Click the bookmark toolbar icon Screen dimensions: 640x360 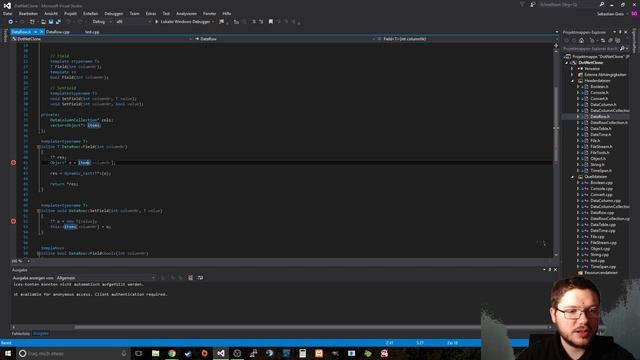pos(271,22)
